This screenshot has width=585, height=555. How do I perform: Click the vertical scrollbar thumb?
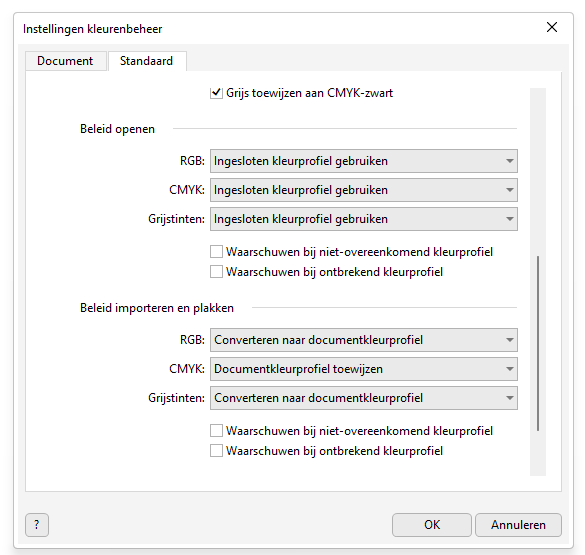[538, 343]
